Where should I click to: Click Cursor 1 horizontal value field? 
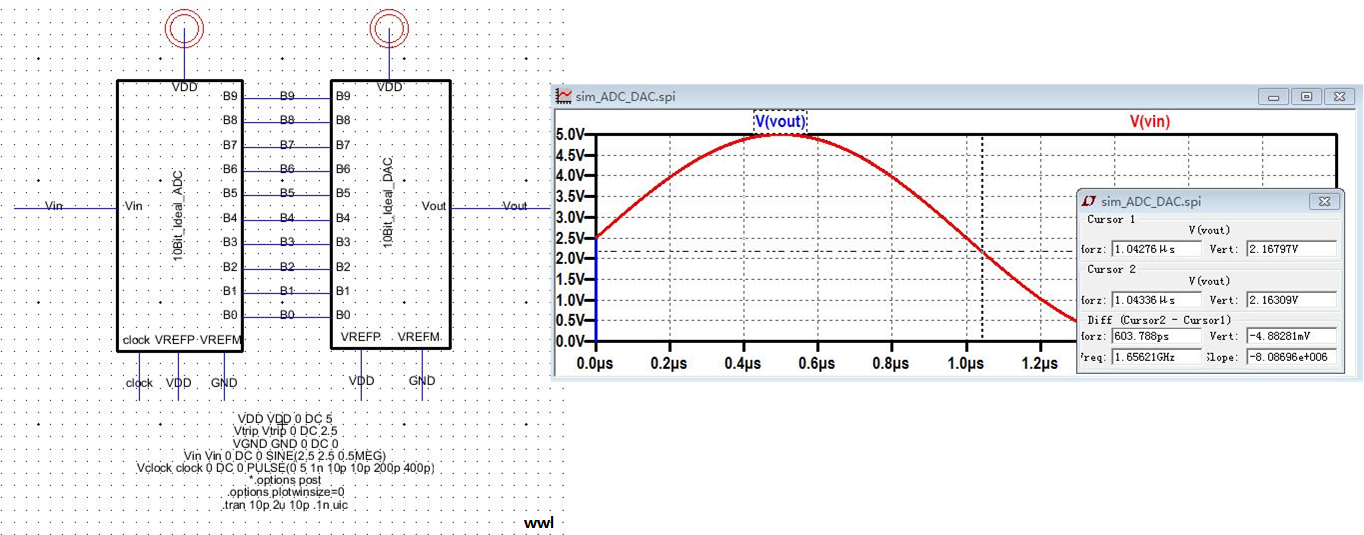[x=1156, y=248]
